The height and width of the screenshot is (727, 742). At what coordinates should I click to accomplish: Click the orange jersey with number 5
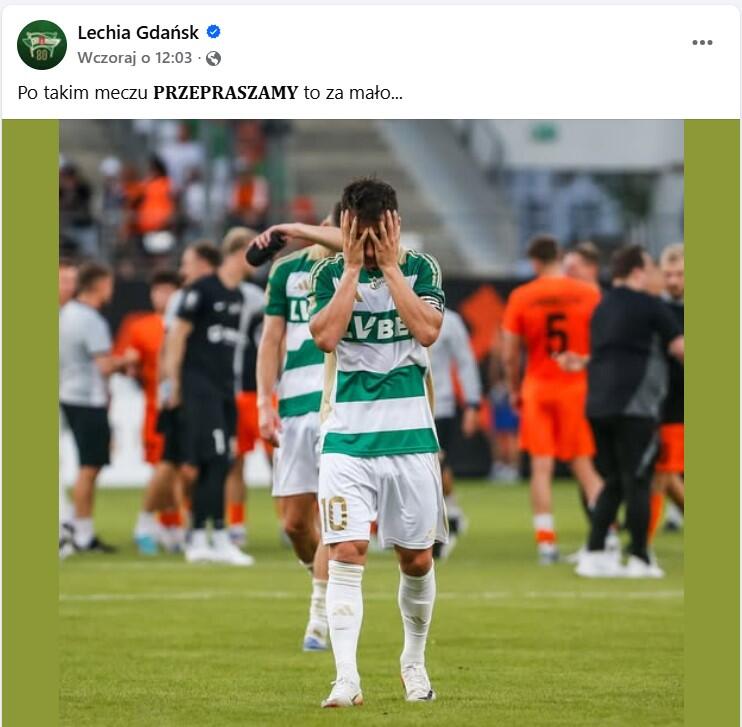tap(552, 328)
